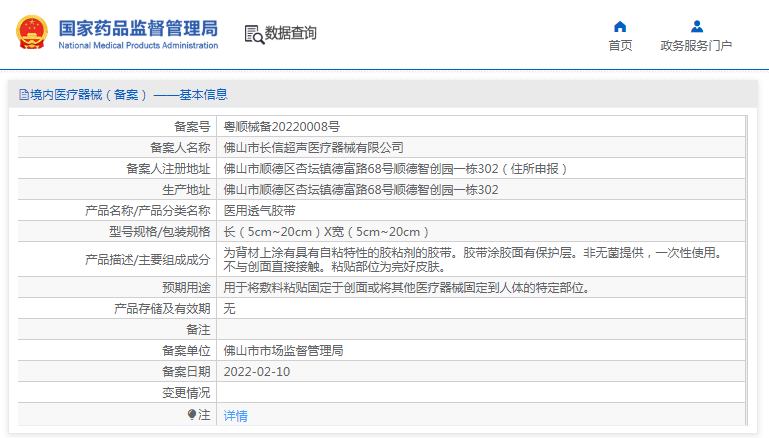The height and width of the screenshot is (438, 769).
Task: Click the lightbulb icon beside 注
Action: (x=192, y=415)
